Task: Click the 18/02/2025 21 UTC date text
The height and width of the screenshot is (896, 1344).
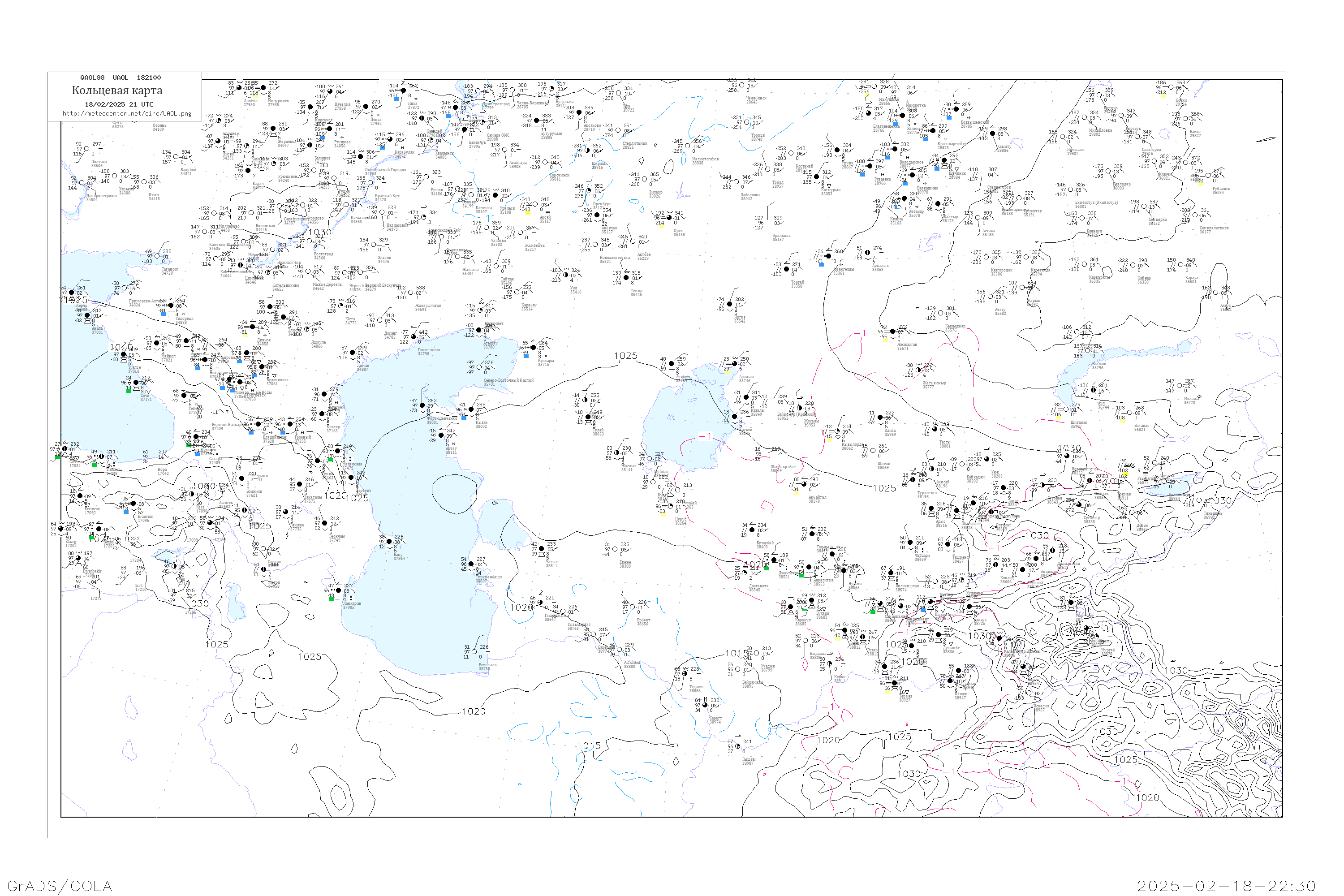Action: tap(119, 104)
